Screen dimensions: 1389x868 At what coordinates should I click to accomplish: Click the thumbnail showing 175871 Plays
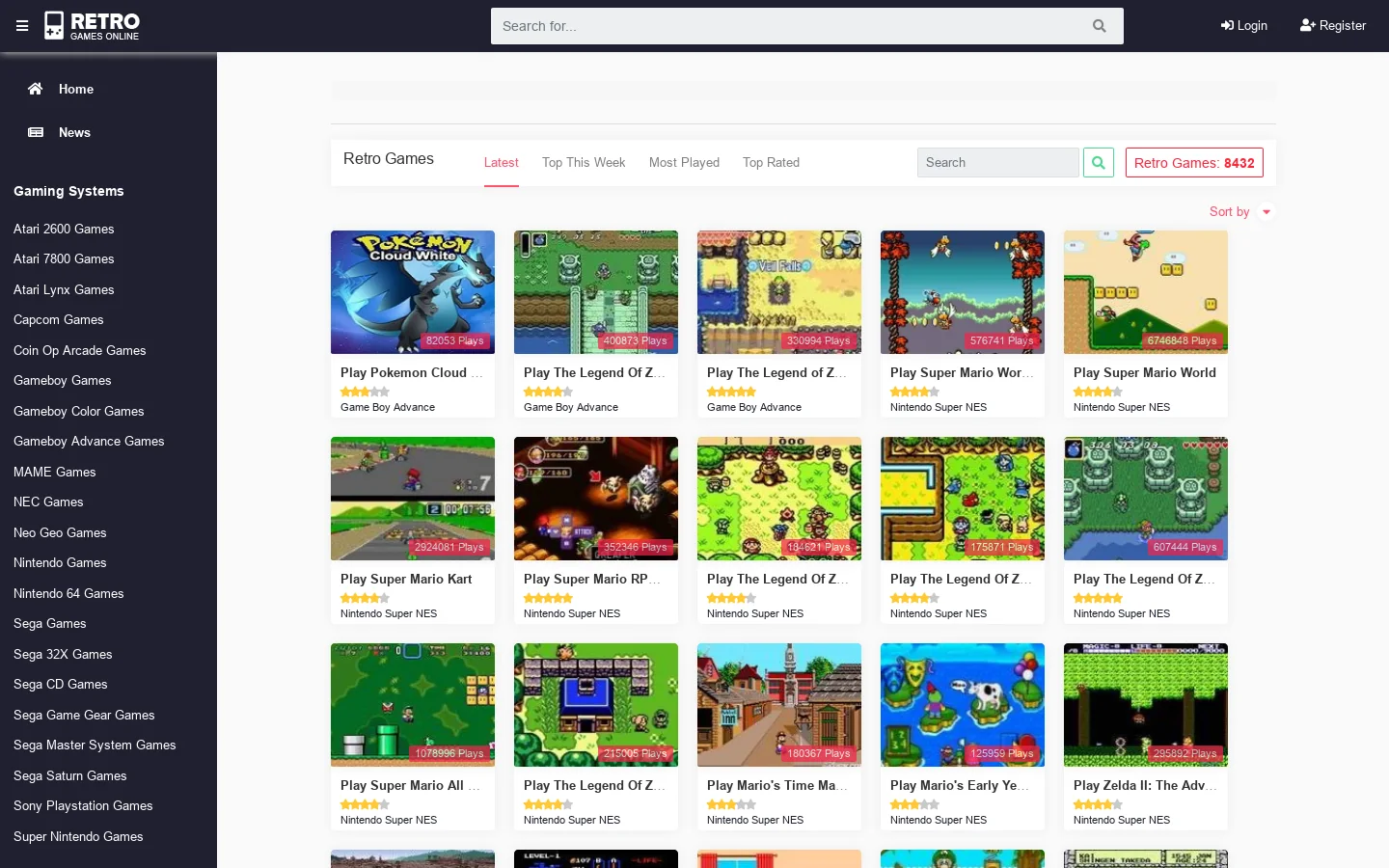click(x=963, y=499)
